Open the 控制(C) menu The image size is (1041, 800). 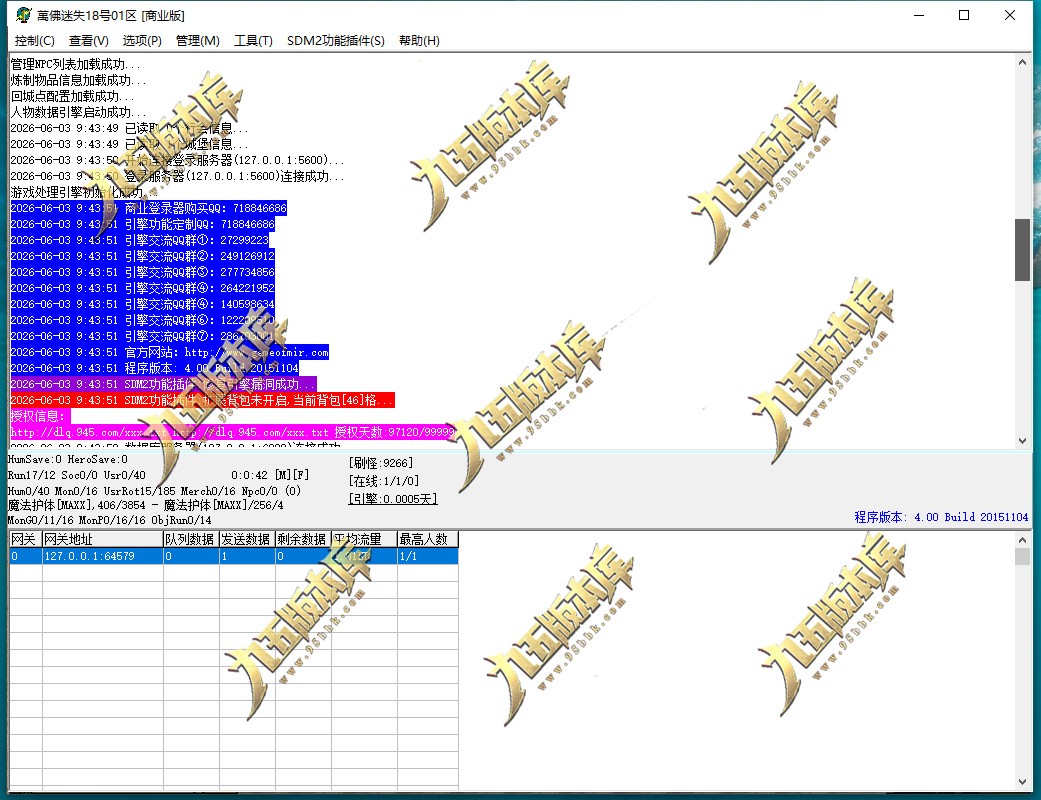[35, 40]
